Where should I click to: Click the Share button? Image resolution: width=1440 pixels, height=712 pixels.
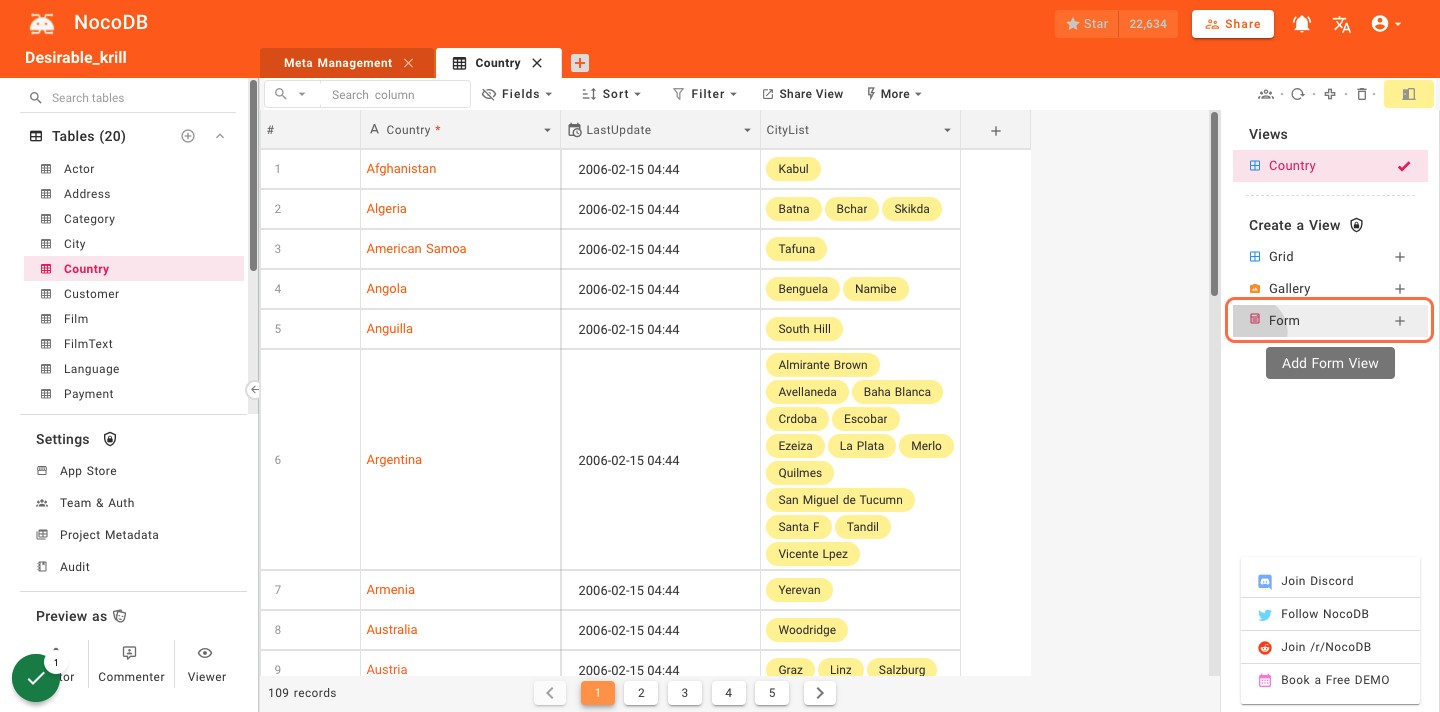(1232, 24)
